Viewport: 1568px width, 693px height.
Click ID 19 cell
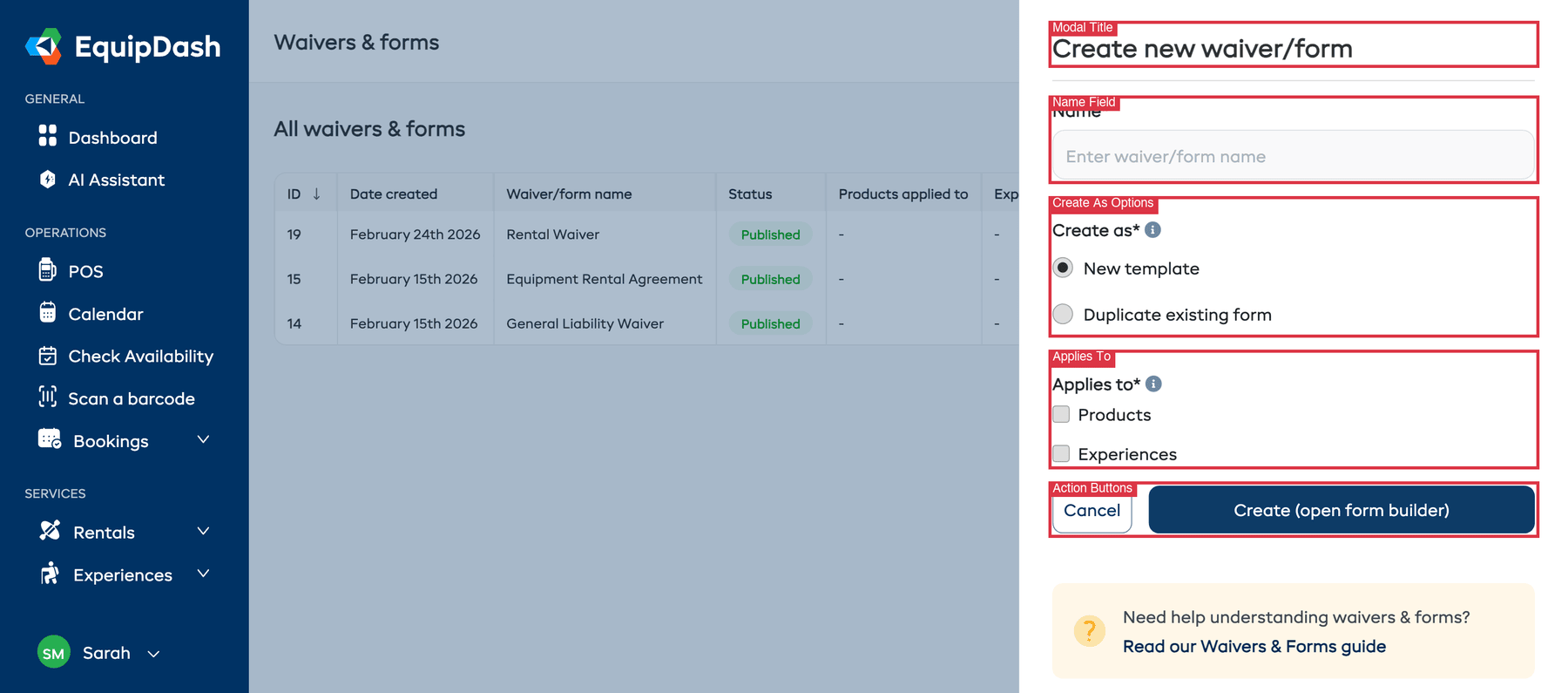pos(294,234)
